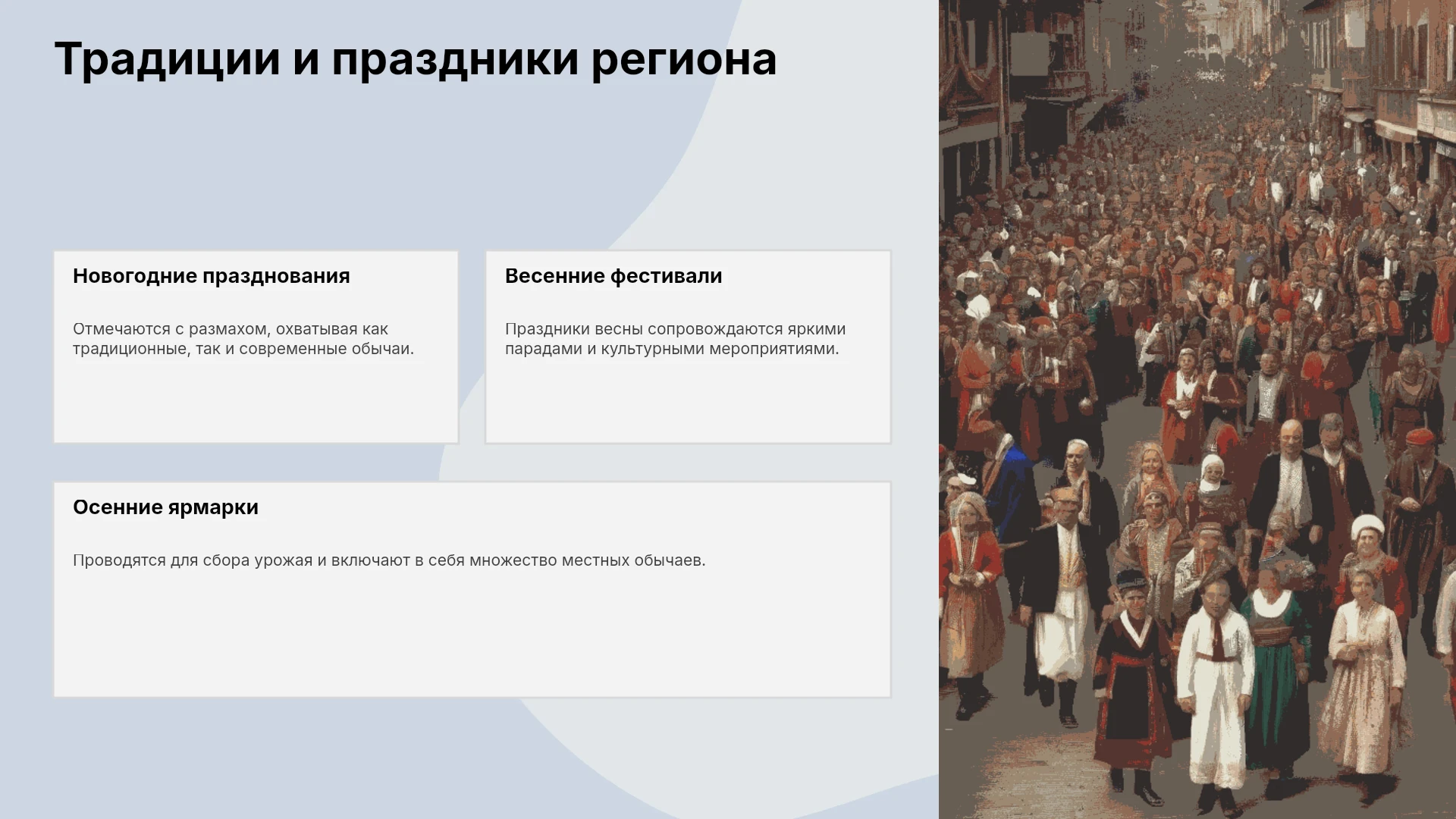
Task: Click the "Новогодние празднования" card heading
Action: [x=212, y=276]
